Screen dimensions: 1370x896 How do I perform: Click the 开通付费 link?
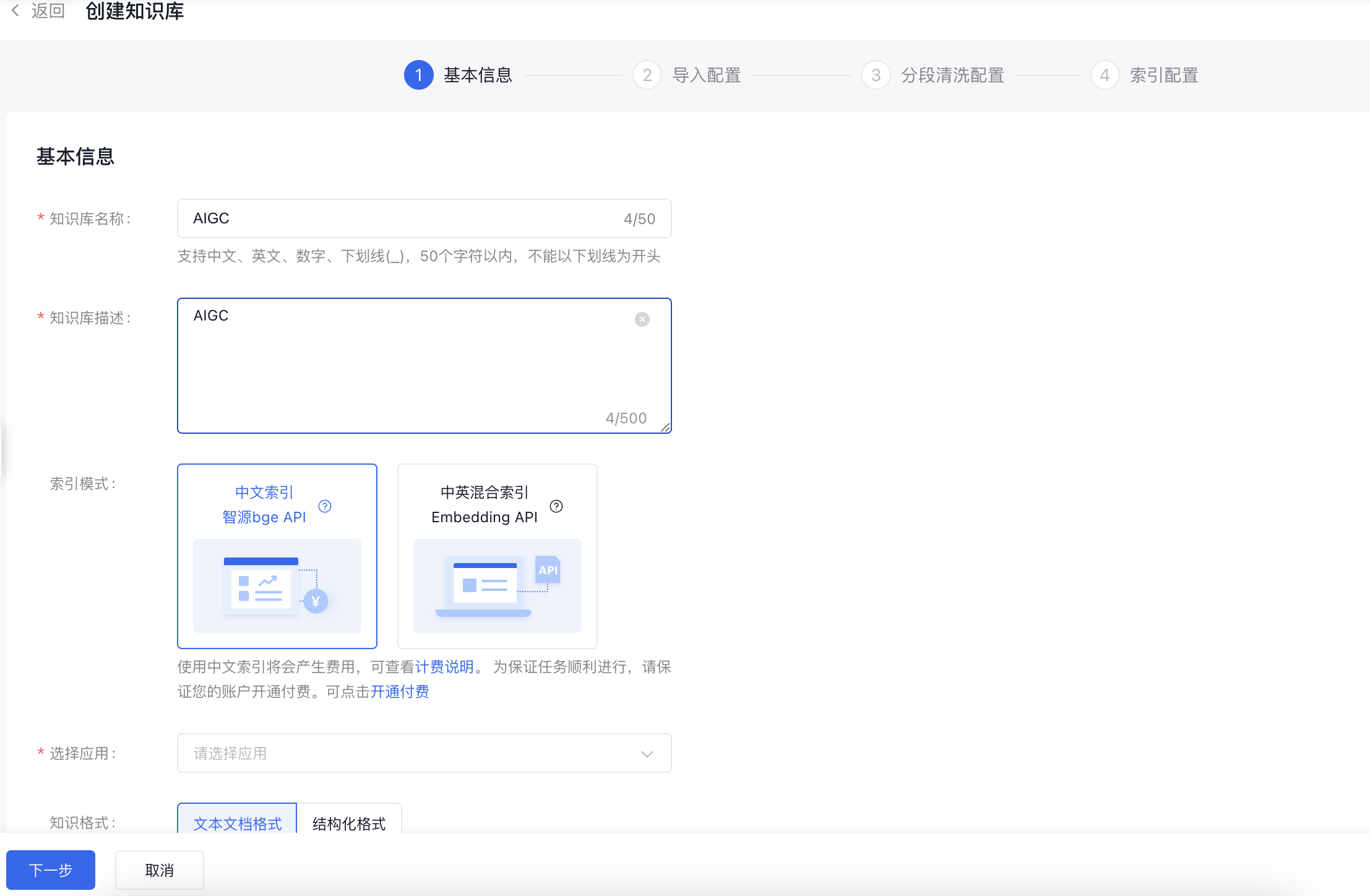(x=400, y=691)
